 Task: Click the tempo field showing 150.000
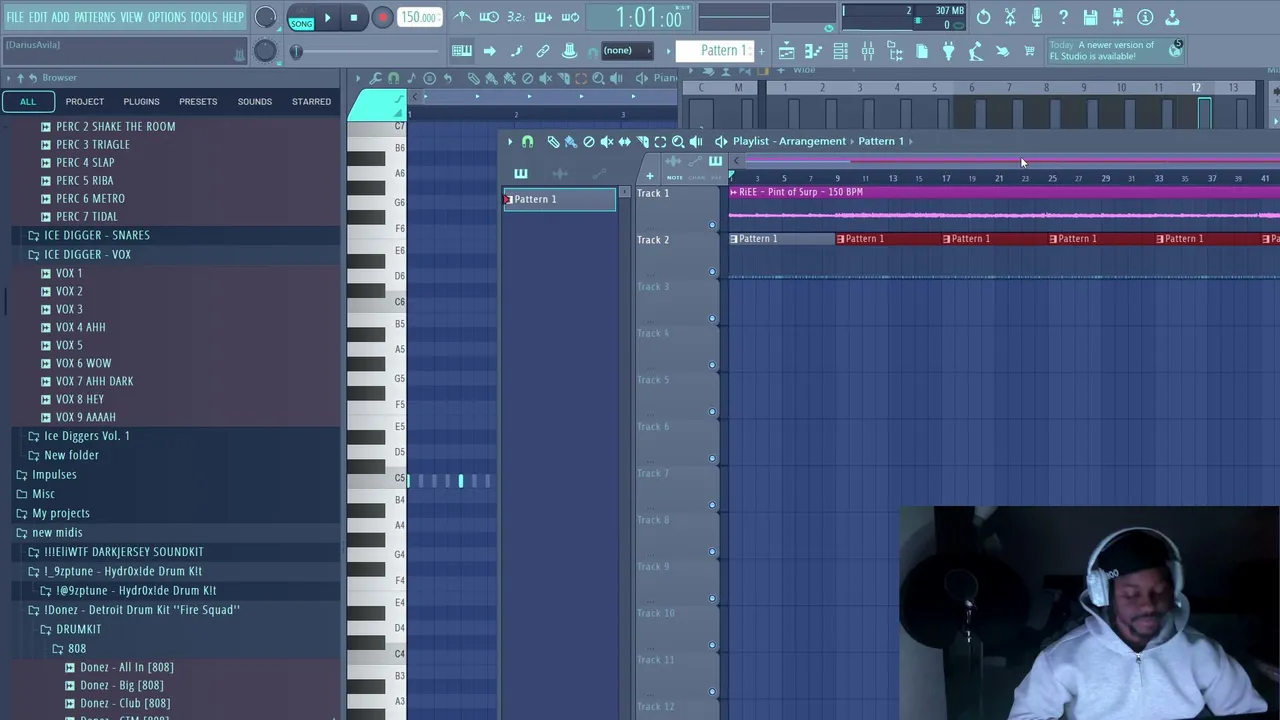pyautogui.click(x=419, y=18)
